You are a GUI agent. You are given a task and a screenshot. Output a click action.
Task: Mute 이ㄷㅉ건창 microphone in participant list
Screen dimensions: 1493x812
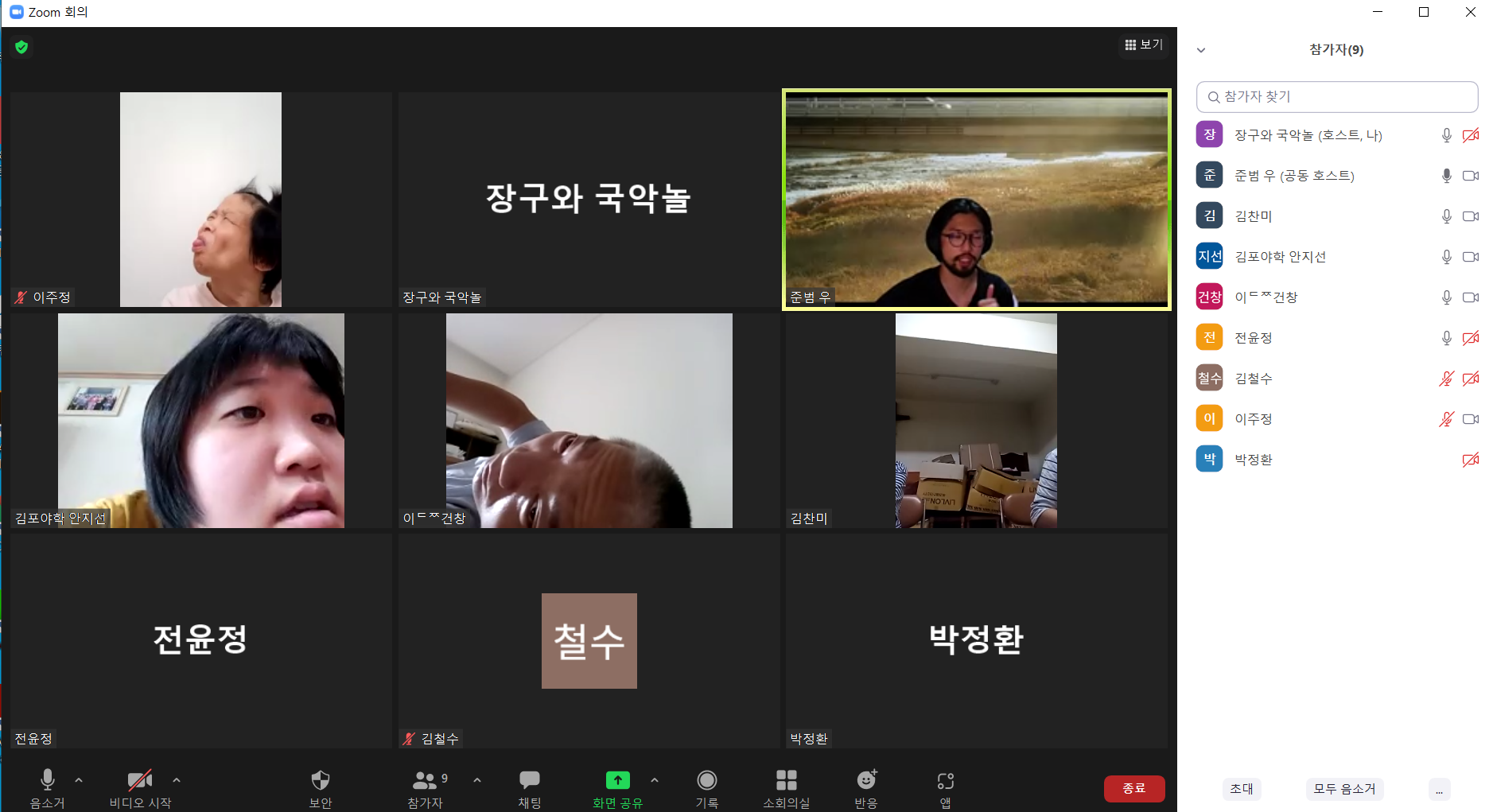1447,297
